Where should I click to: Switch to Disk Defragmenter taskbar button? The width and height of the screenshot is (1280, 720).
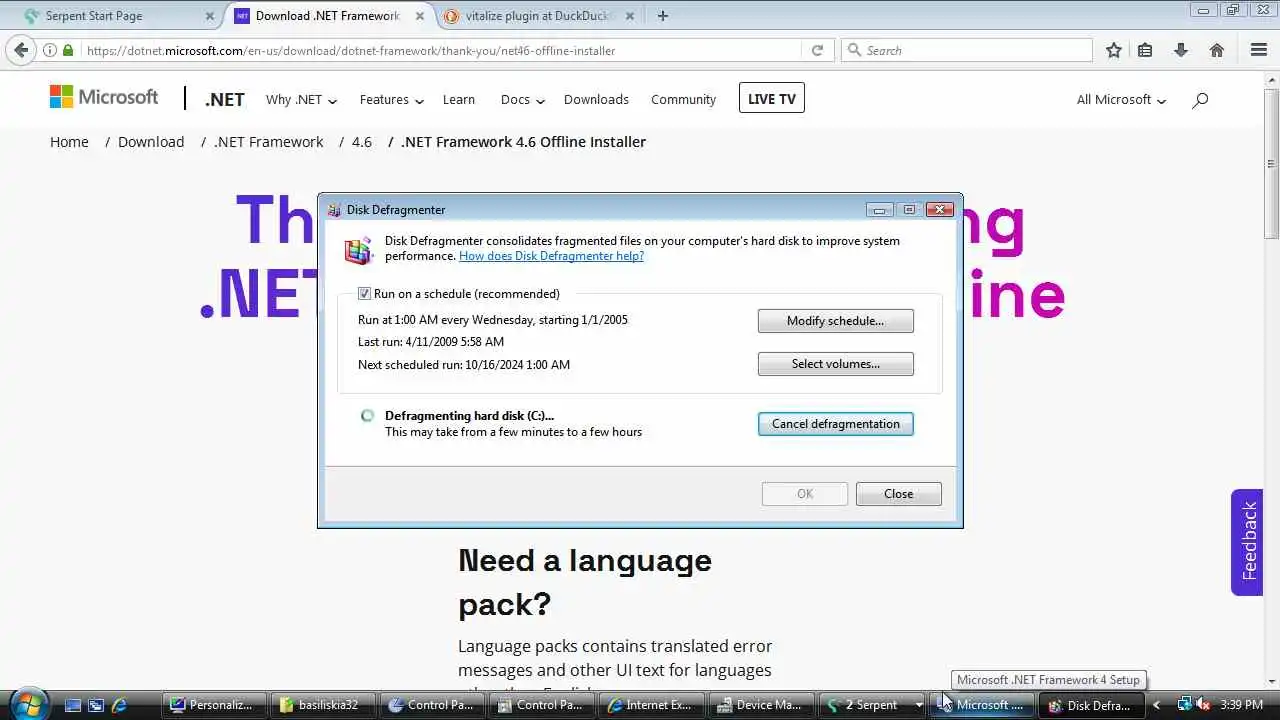pos(1089,705)
